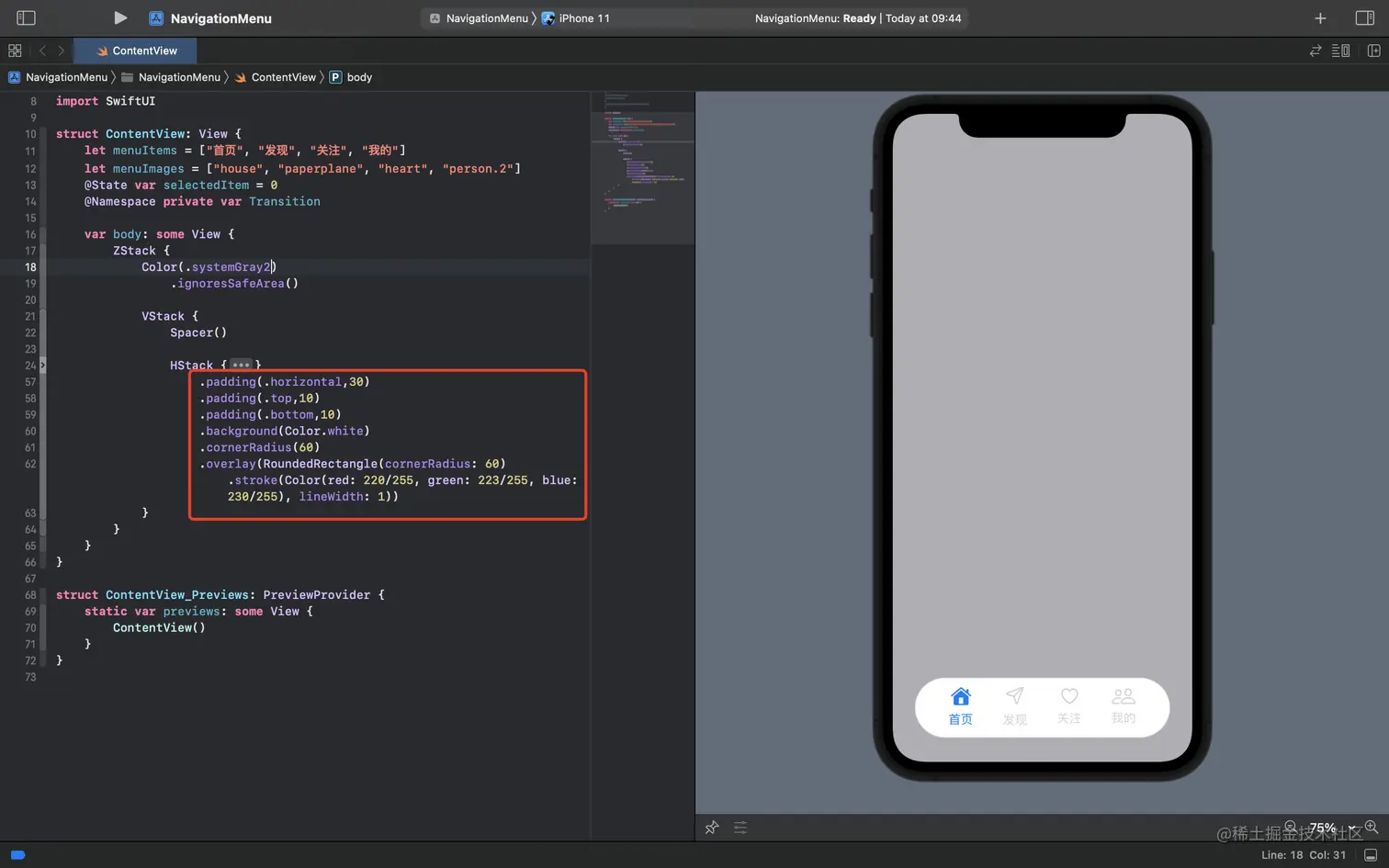Zoom out the canvas preview
Image resolution: width=1389 pixels, height=868 pixels.
coord(1291,827)
